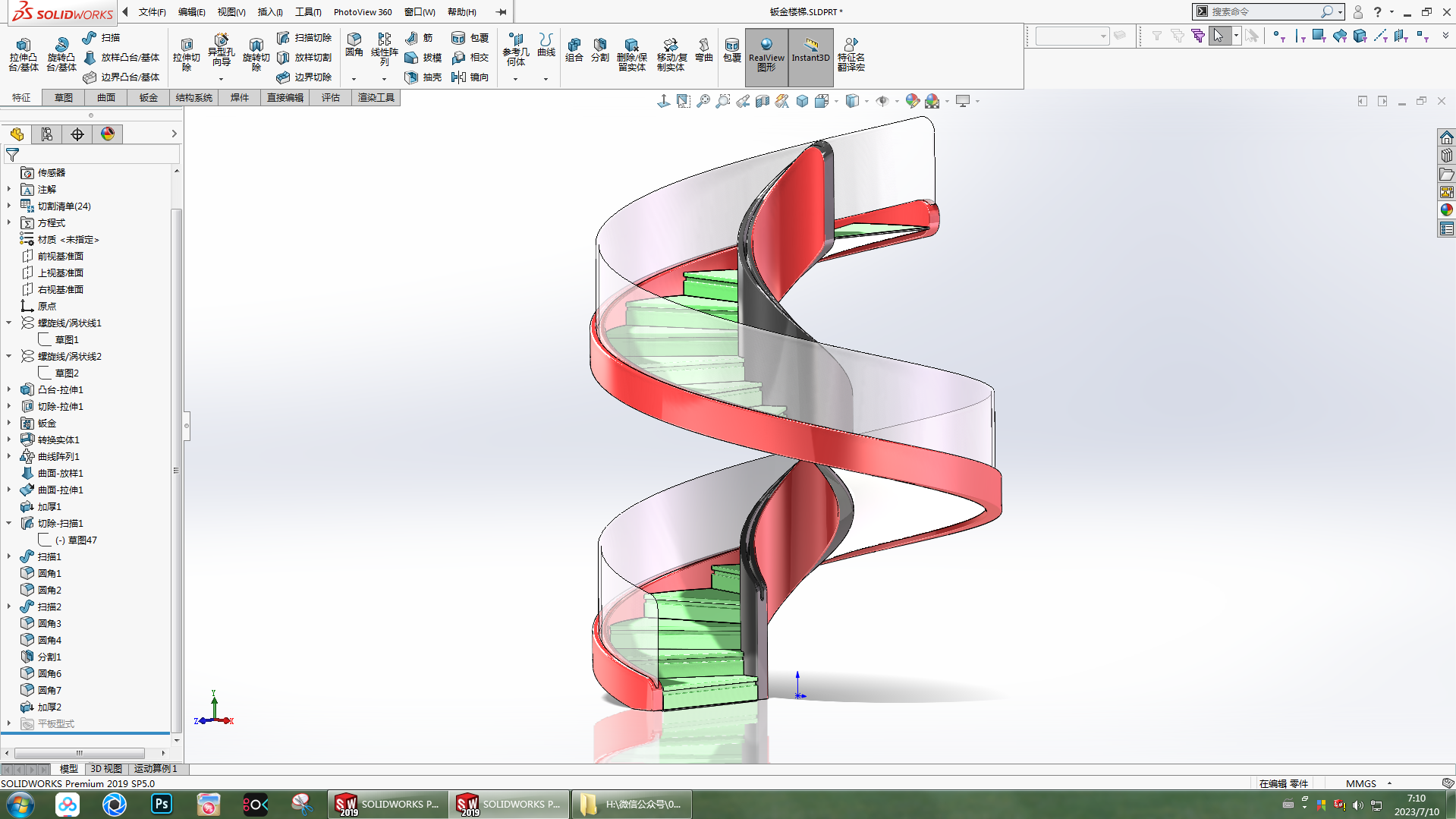
Task: Collapse the 切除-扫描1 feature node
Action: pos(9,524)
